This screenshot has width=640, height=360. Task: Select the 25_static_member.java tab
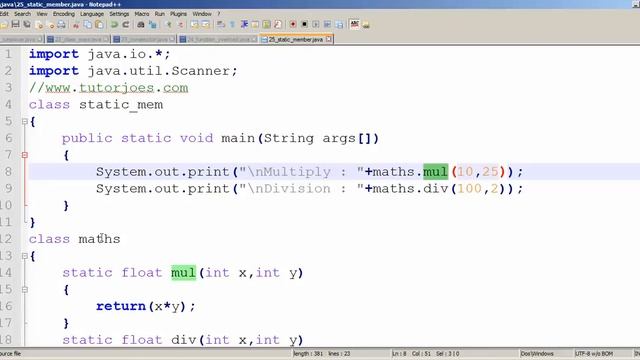point(296,39)
